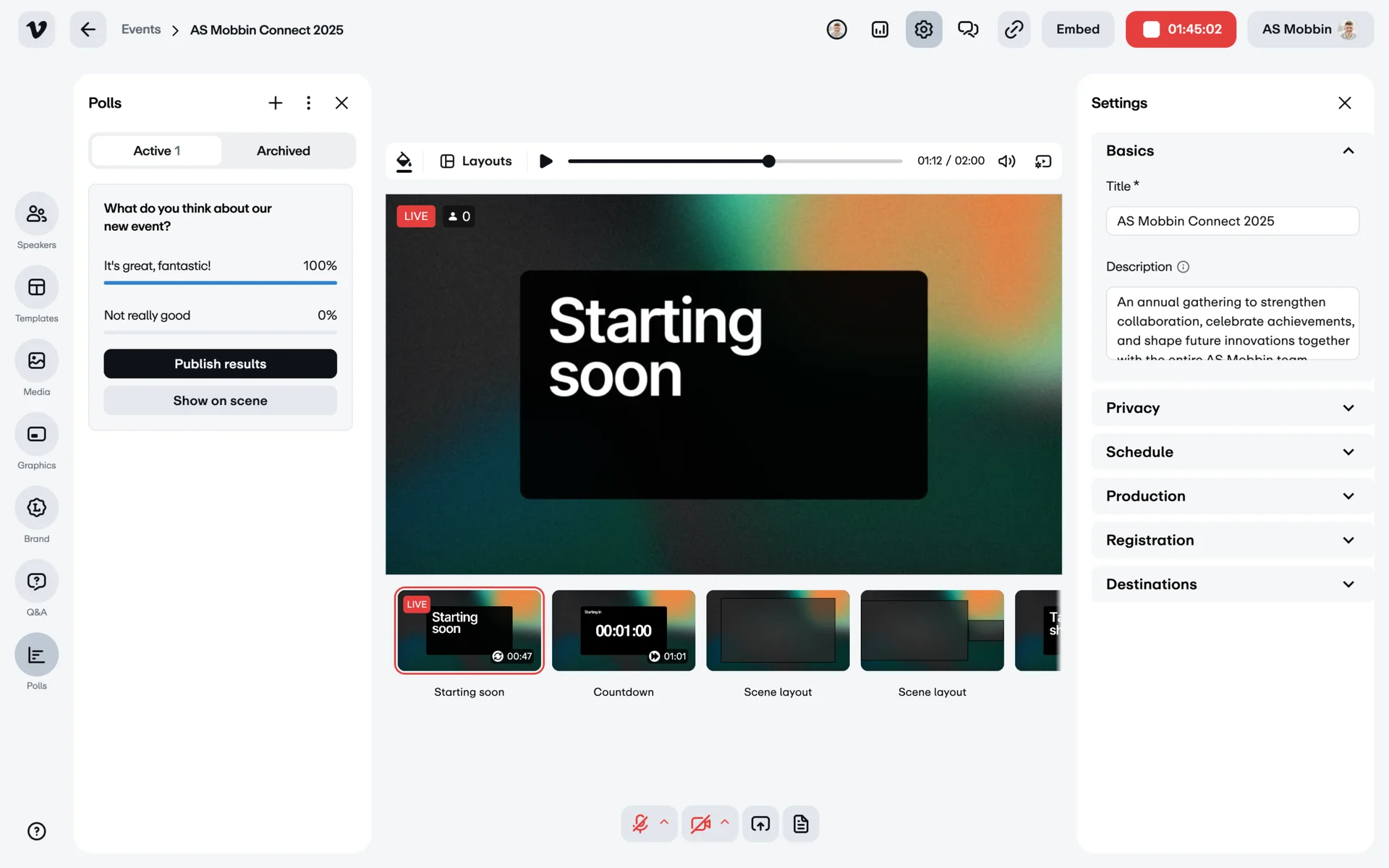Image resolution: width=1389 pixels, height=868 pixels.
Task: Open the Templates sidebar panel
Action: point(36,288)
